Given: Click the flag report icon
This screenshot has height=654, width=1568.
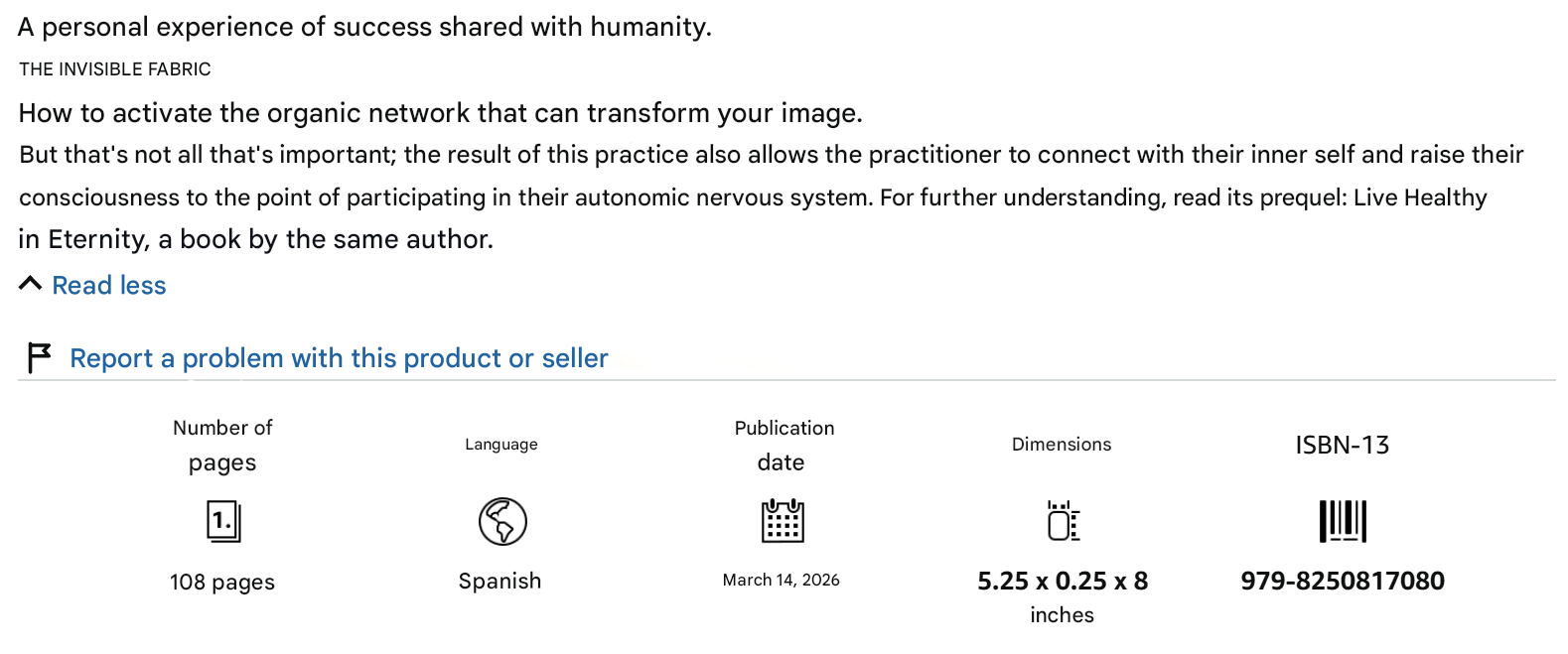Looking at the screenshot, I should tap(39, 357).
